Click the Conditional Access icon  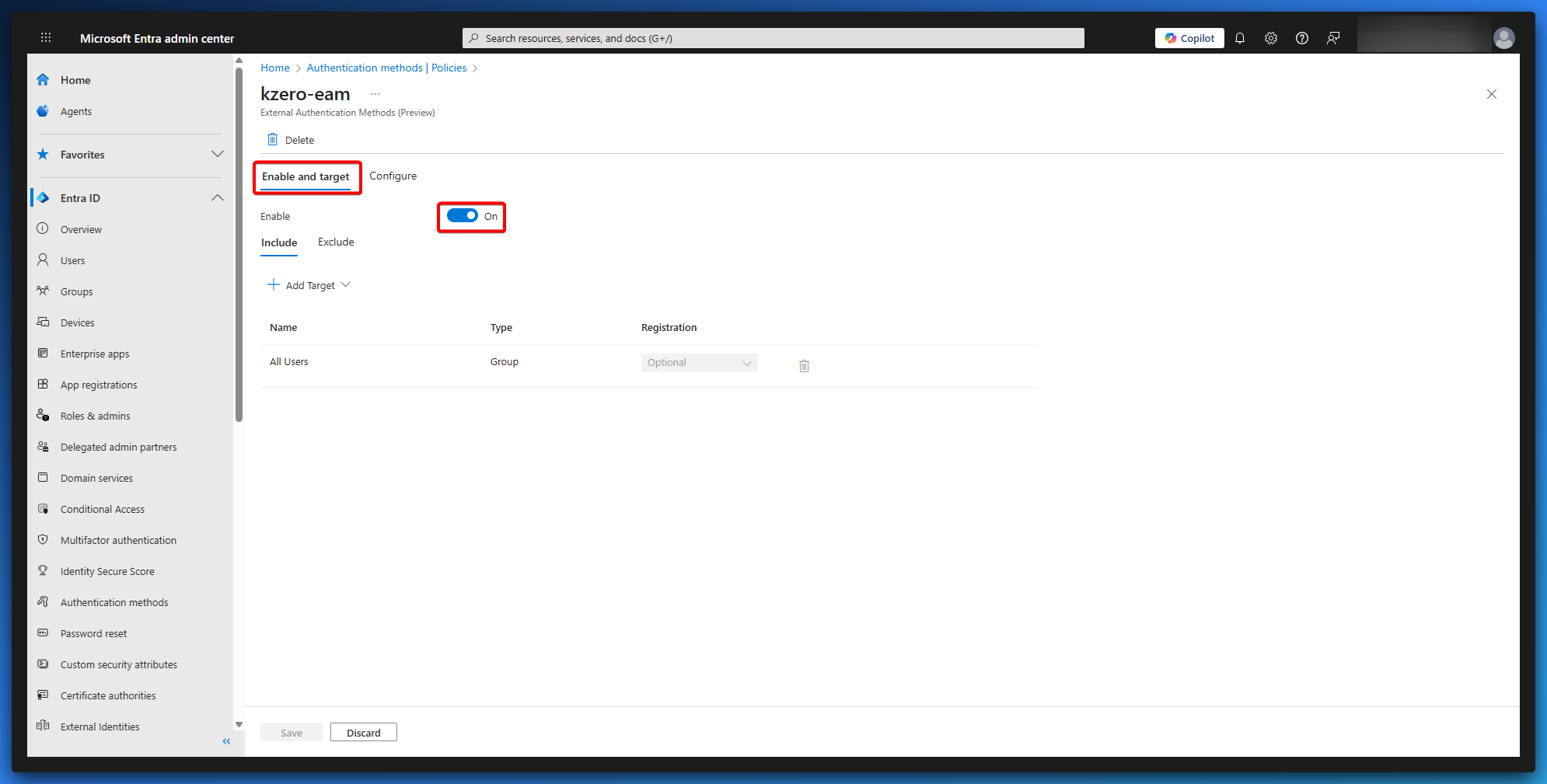click(x=43, y=508)
